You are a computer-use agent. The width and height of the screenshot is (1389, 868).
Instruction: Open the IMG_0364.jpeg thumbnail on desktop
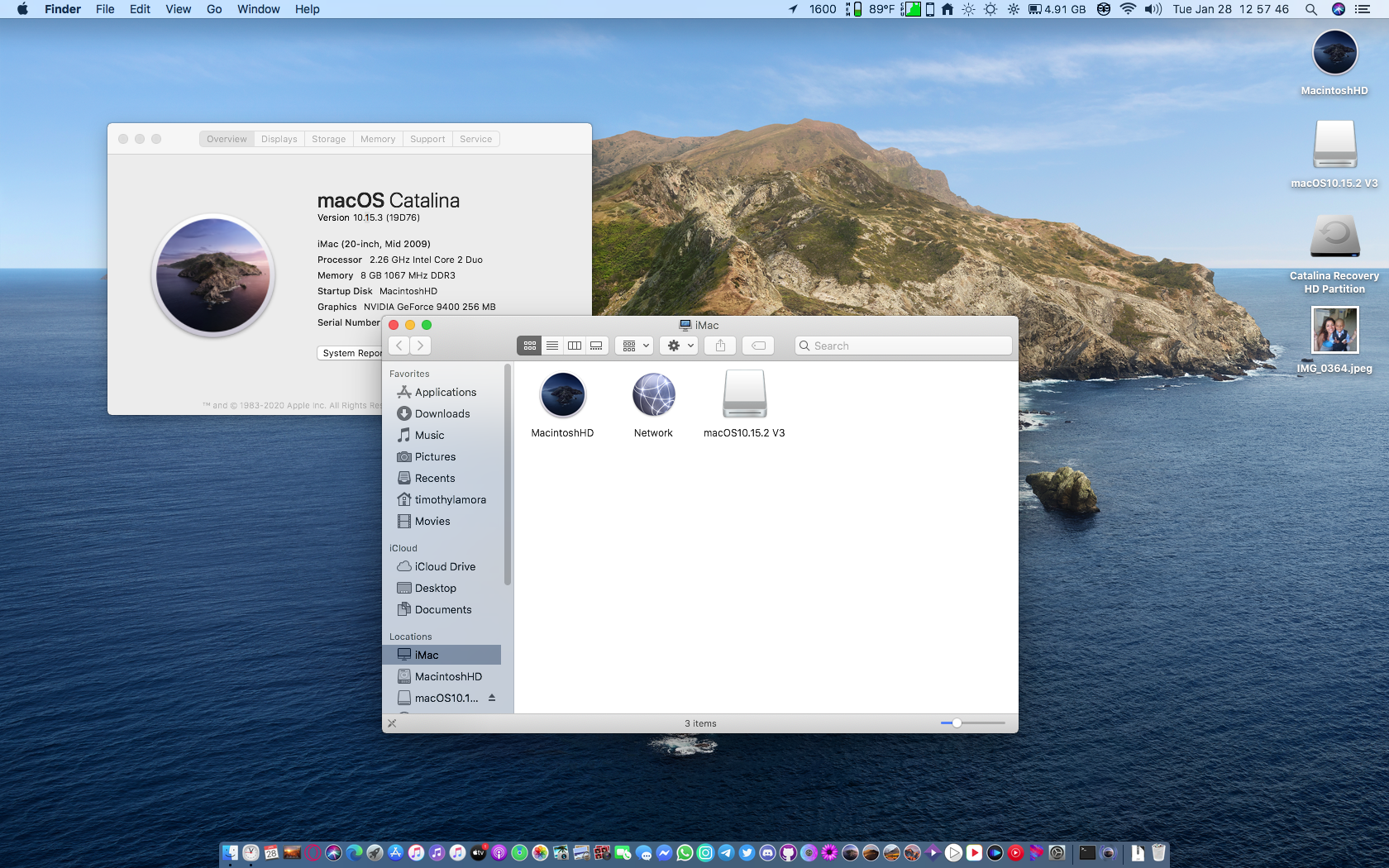tap(1334, 329)
